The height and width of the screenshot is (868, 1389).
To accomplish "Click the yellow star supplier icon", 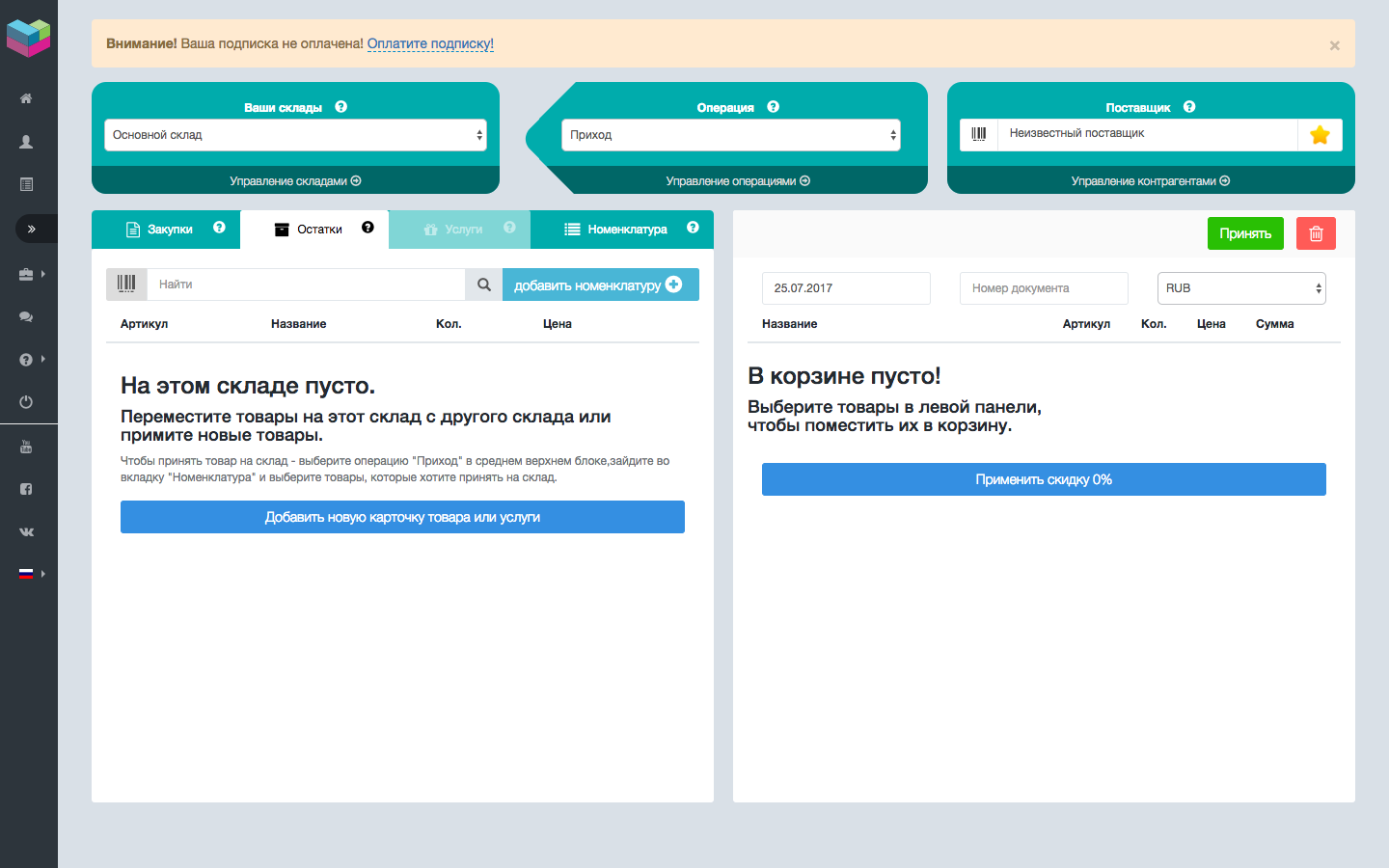I will pyautogui.click(x=1320, y=135).
